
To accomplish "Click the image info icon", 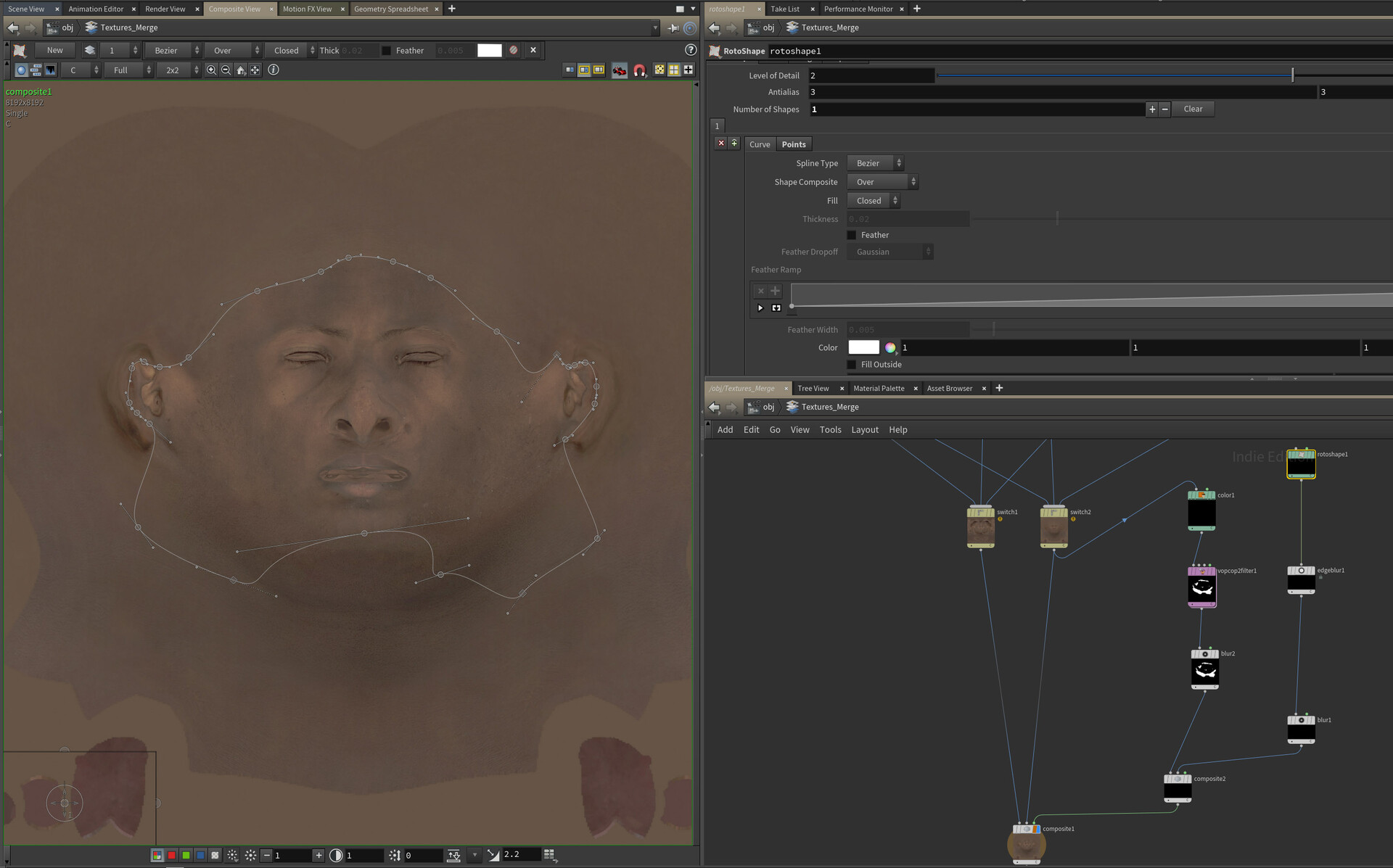I will (x=274, y=70).
